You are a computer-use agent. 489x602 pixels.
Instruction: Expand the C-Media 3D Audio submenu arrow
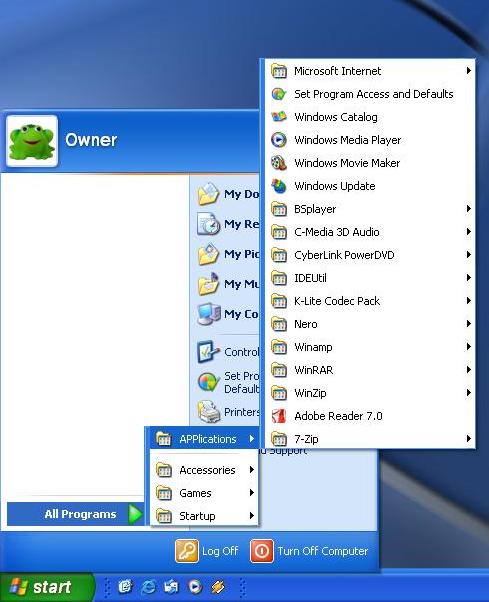click(468, 232)
